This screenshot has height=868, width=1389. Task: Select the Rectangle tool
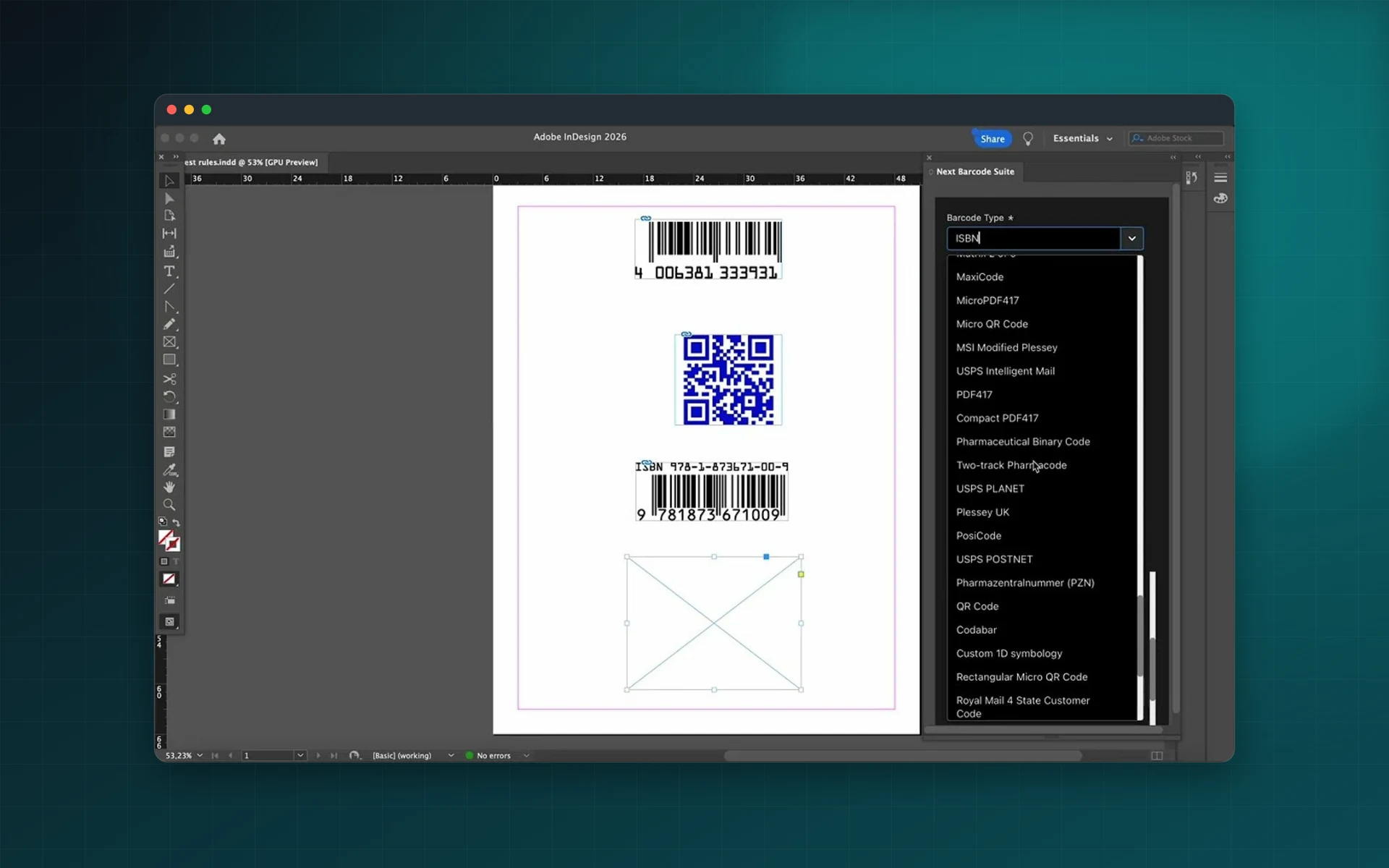169,359
